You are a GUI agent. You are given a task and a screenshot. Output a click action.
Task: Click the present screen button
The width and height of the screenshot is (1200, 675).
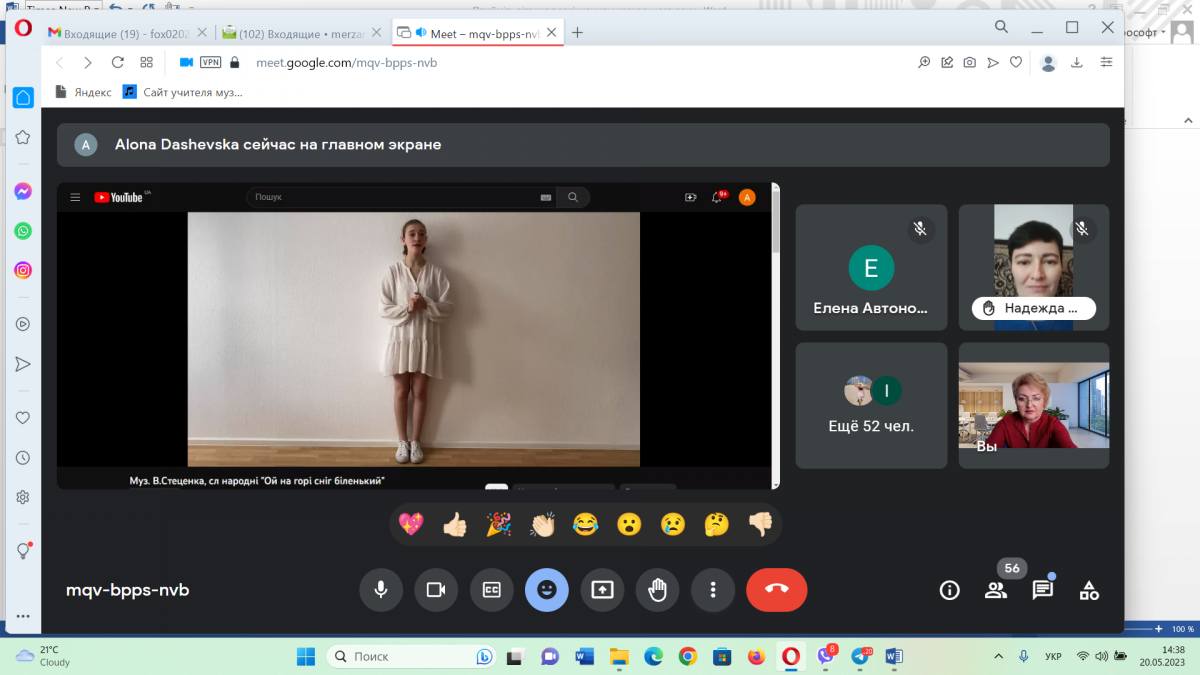pos(602,590)
